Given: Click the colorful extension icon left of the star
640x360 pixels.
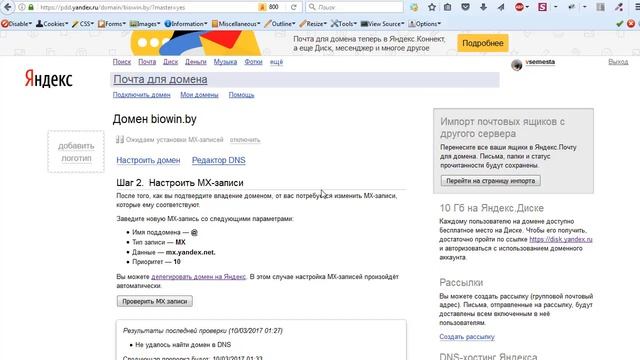Looking at the screenshot, I should click(414, 7).
